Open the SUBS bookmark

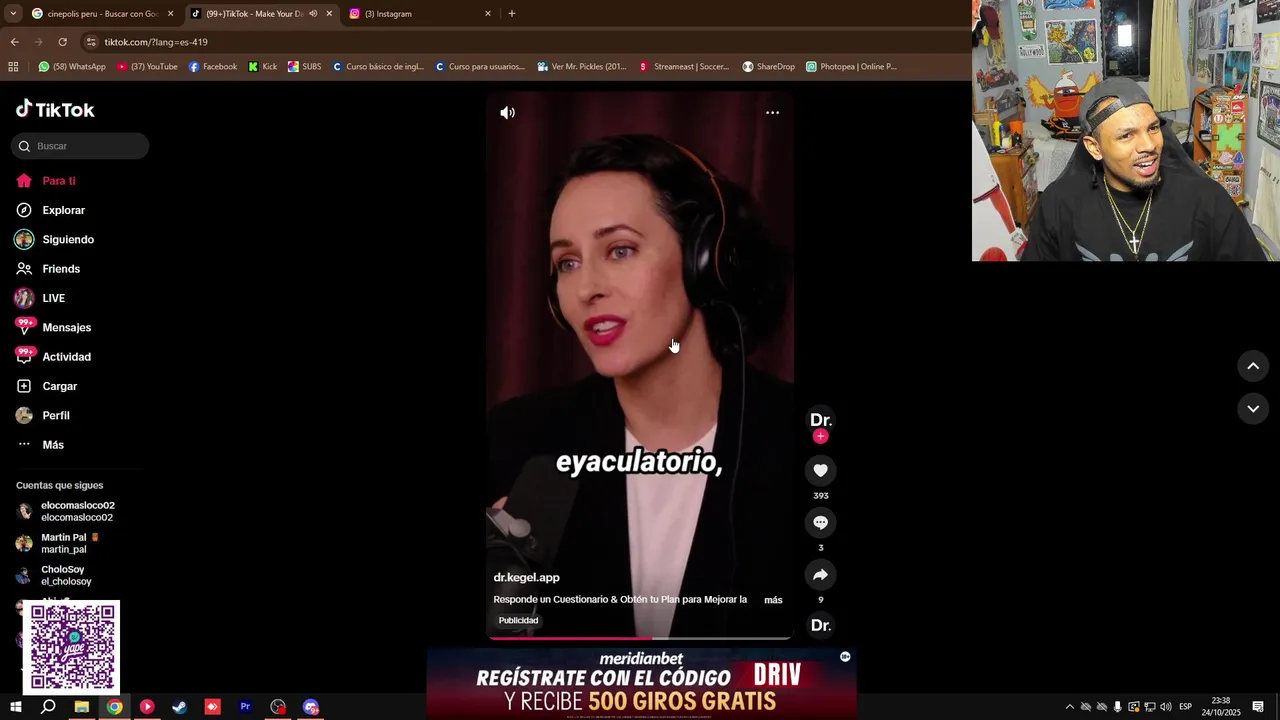(x=304, y=67)
